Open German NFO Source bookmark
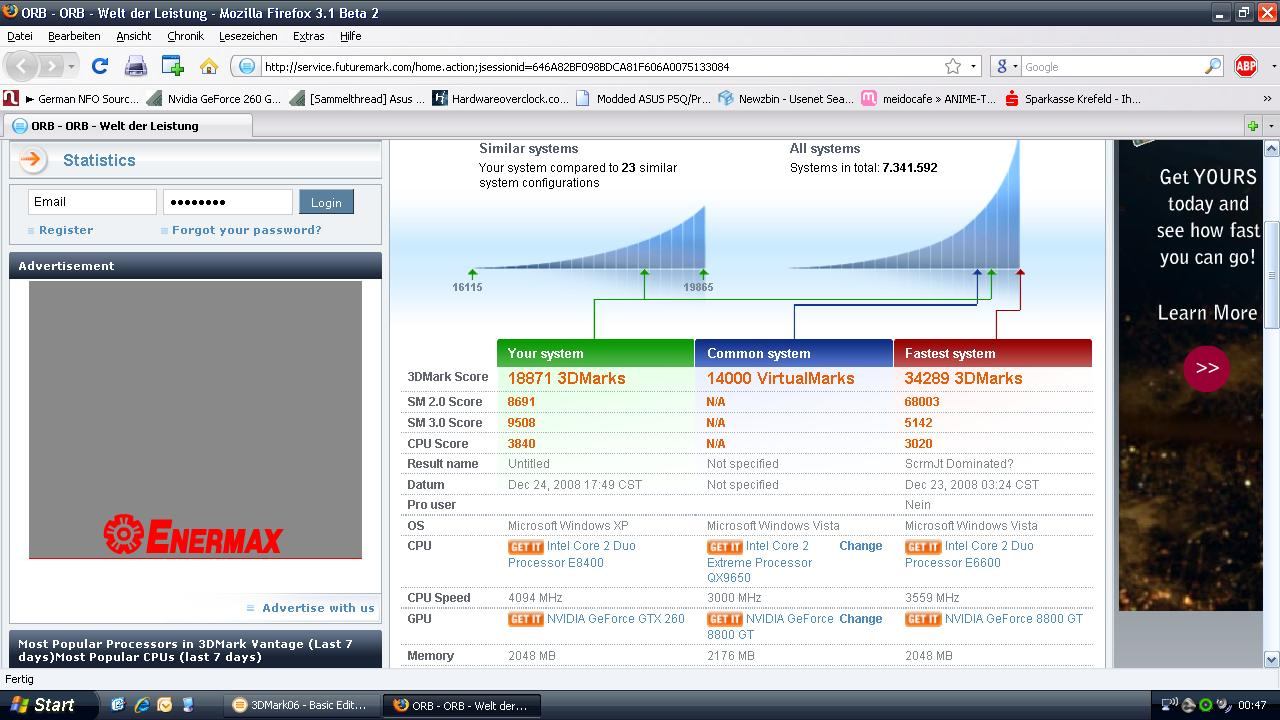The image size is (1280, 720). pos(71,99)
